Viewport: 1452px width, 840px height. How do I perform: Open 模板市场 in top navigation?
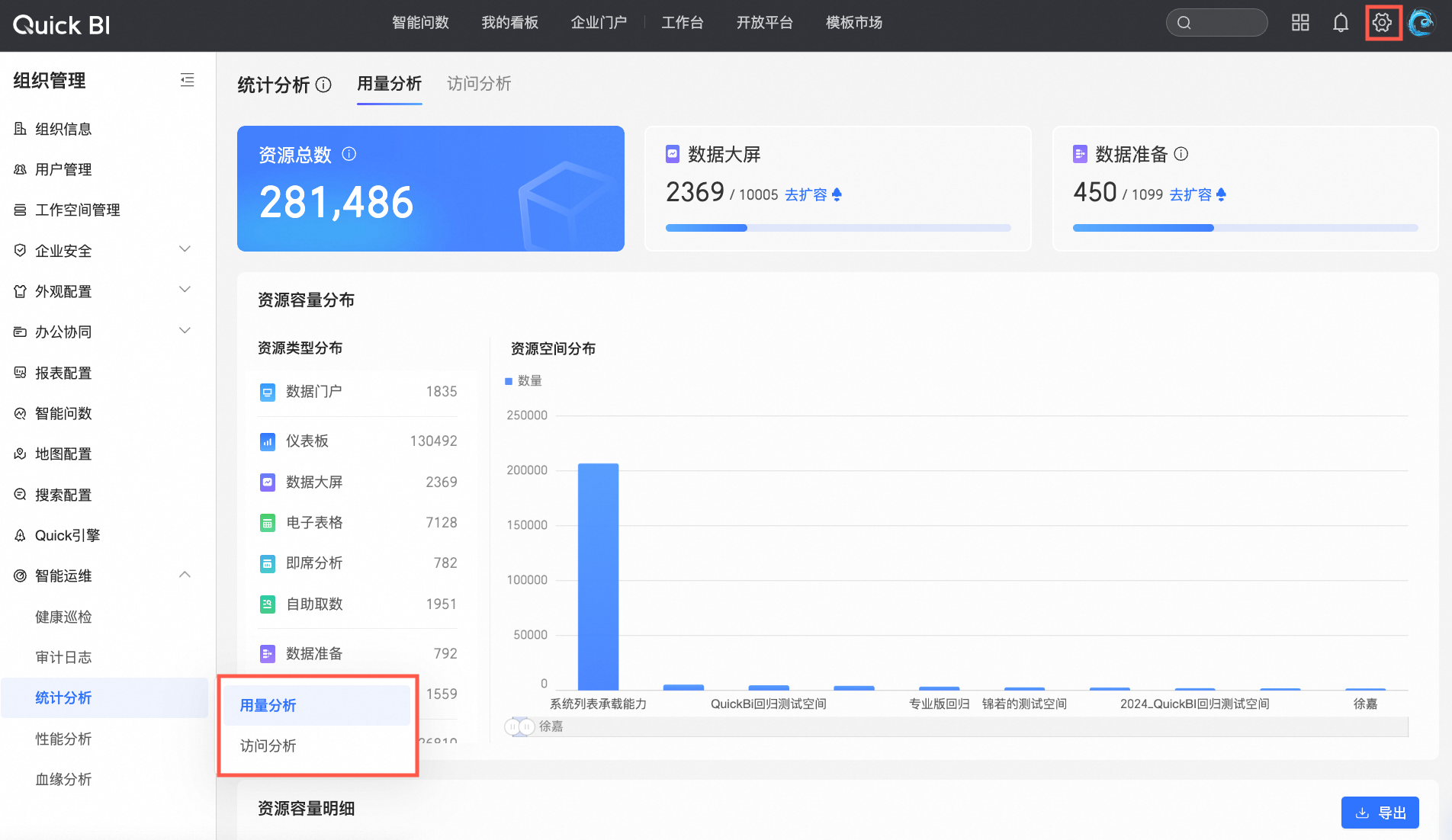point(854,23)
